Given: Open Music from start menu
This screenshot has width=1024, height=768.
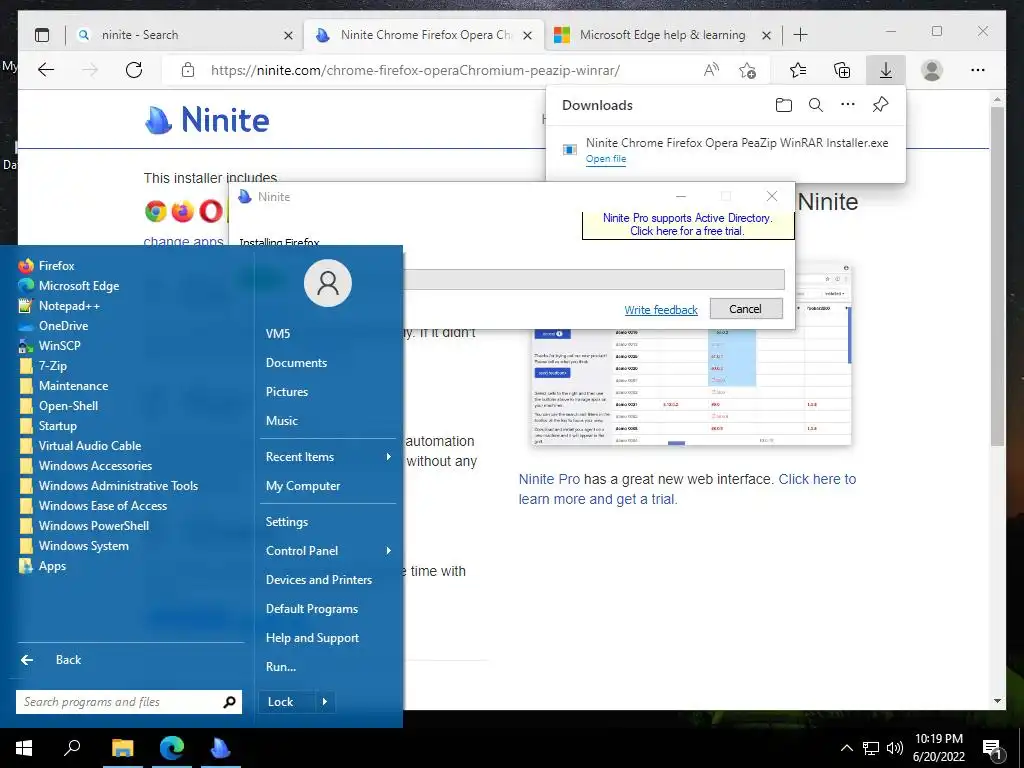Looking at the screenshot, I should tap(281, 421).
